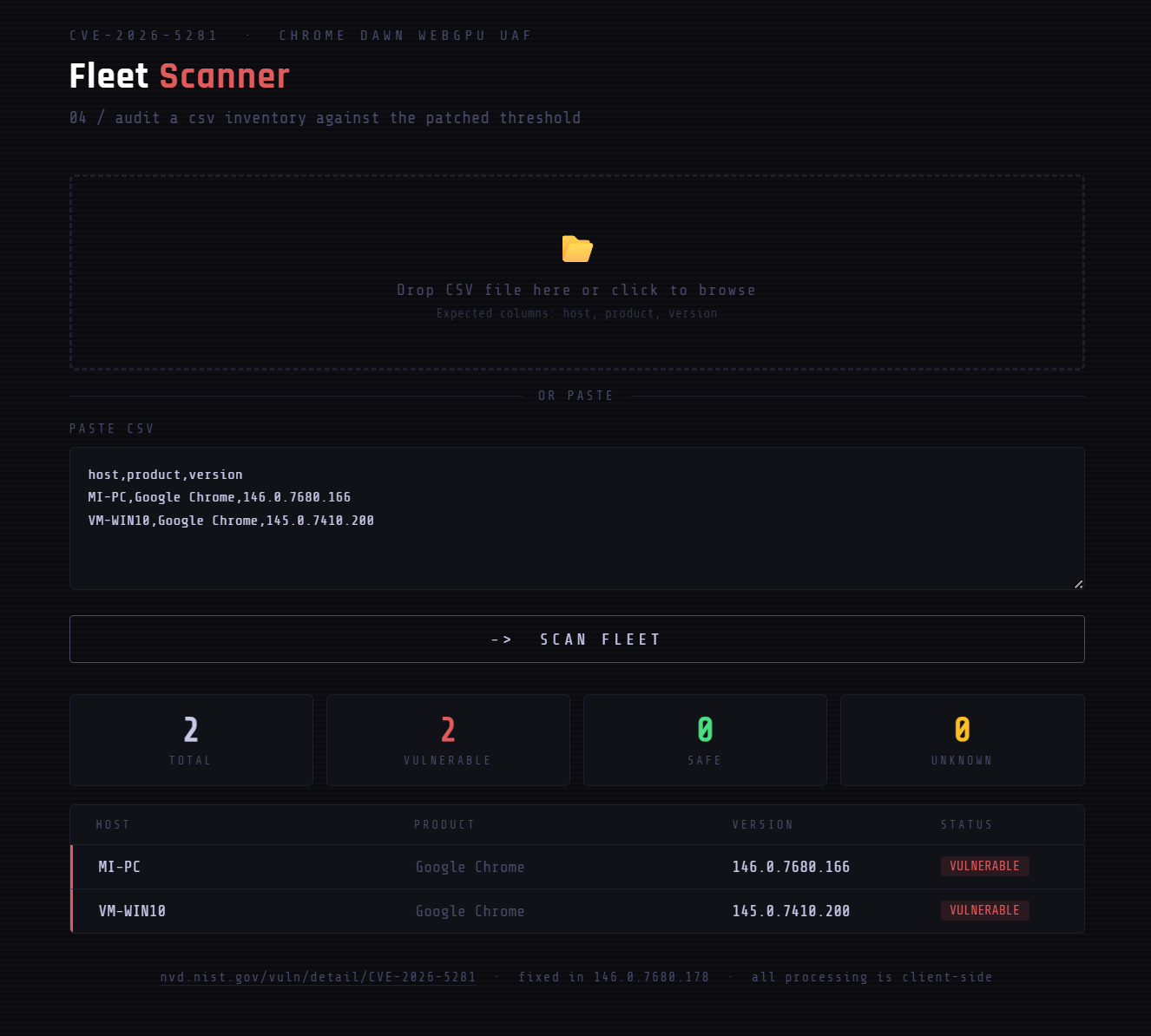The image size is (1151, 1036).
Task: Click the Product column header
Action: pyautogui.click(x=444, y=824)
